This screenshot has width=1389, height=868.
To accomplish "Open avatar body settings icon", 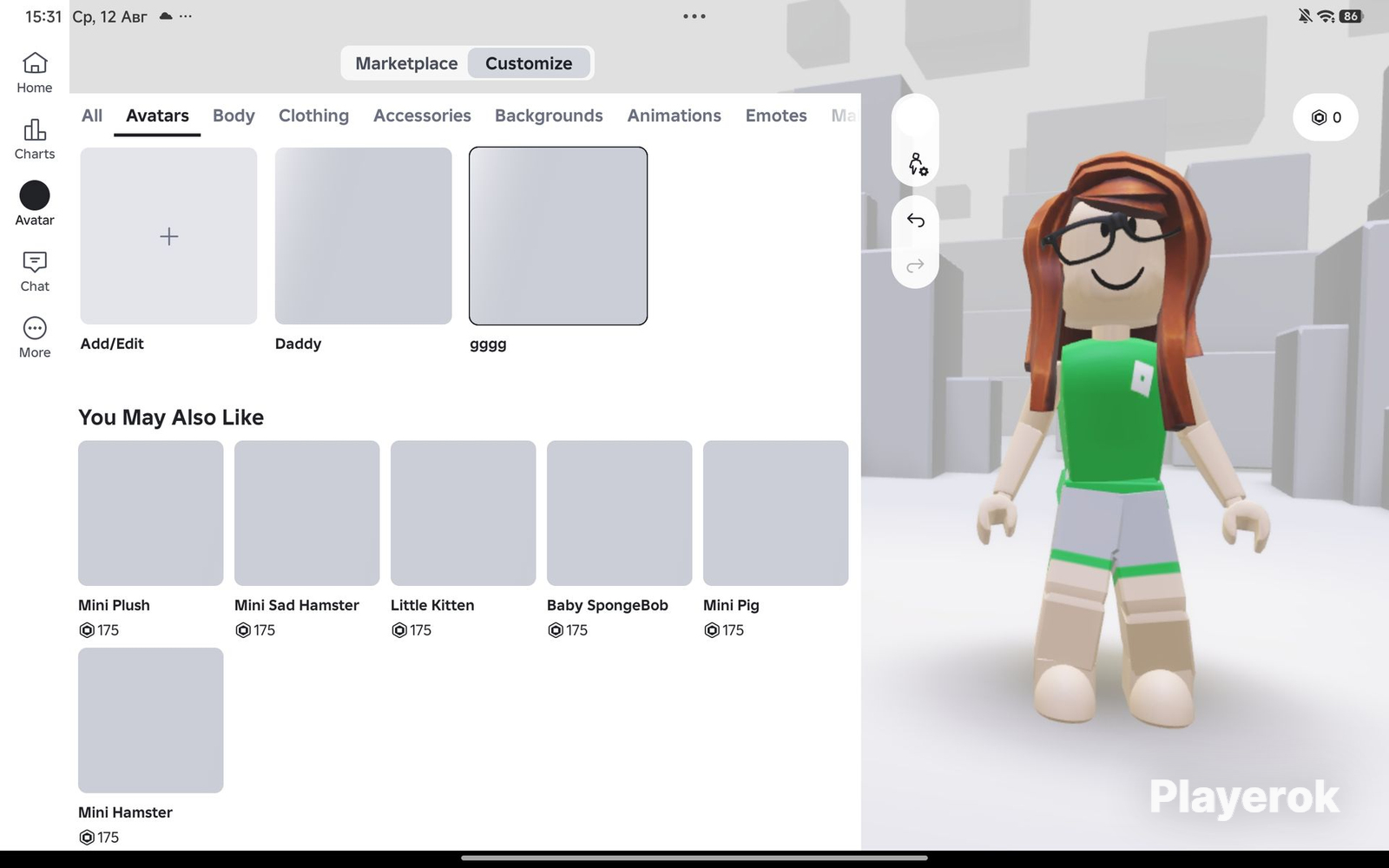I will [x=916, y=163].
